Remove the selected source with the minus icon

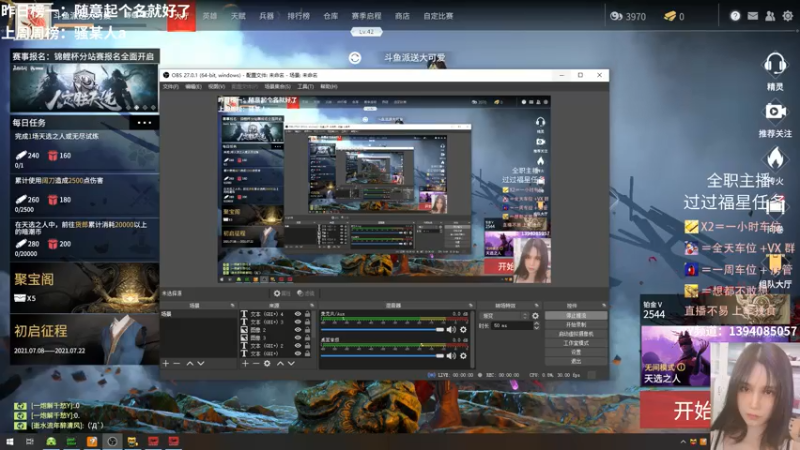(256, 363)
